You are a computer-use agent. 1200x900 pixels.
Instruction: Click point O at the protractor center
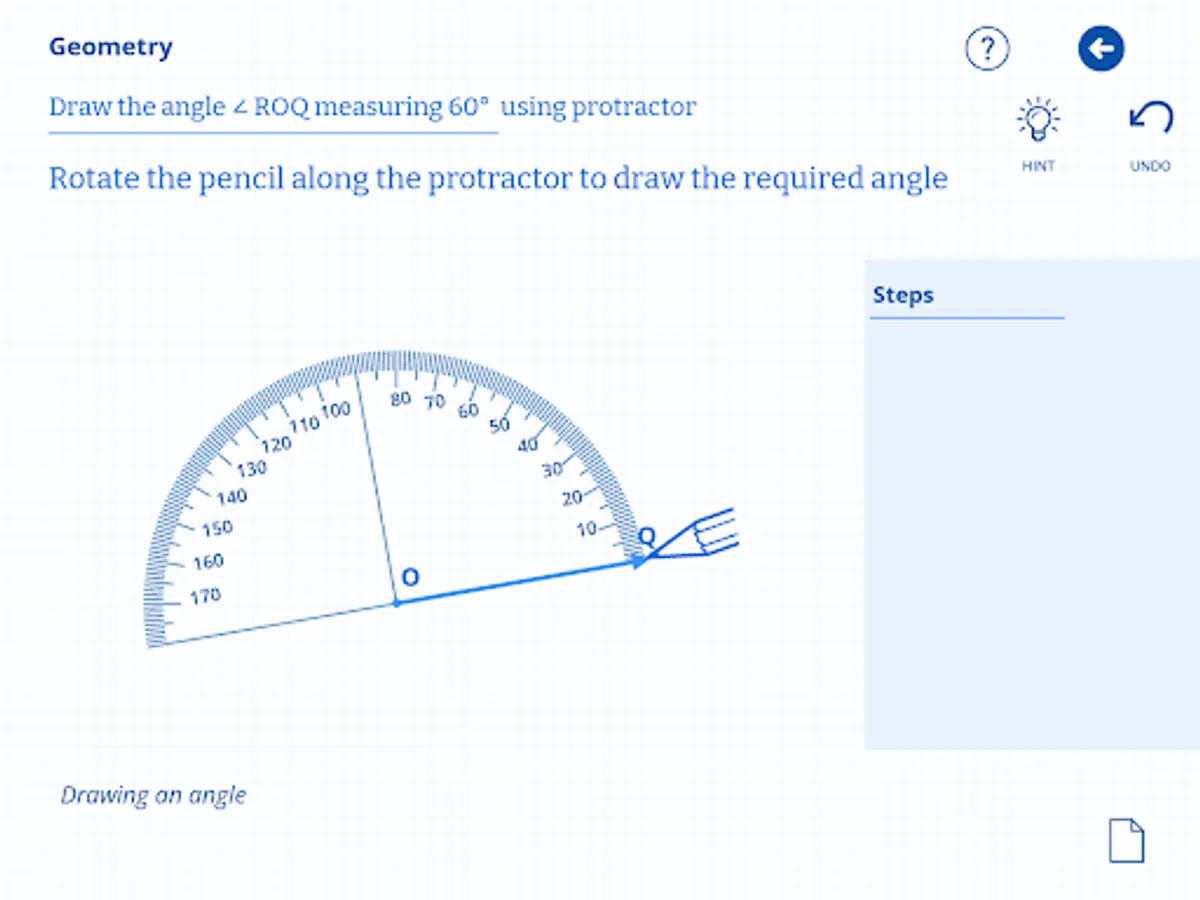pyautogui.click(x=397, y=602)
